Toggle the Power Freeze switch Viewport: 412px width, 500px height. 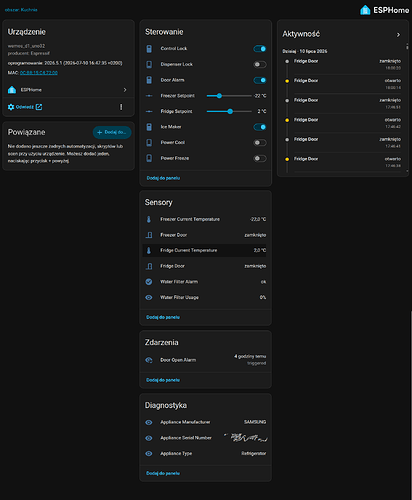click(x=260, y=158)
